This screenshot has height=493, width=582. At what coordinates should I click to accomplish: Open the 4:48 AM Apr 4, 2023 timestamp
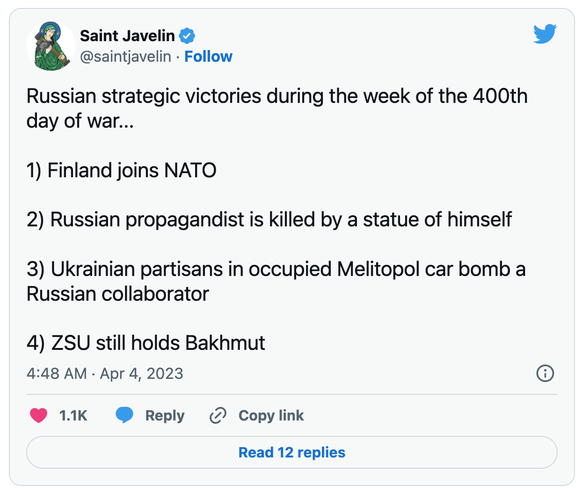tap(105, 373)
